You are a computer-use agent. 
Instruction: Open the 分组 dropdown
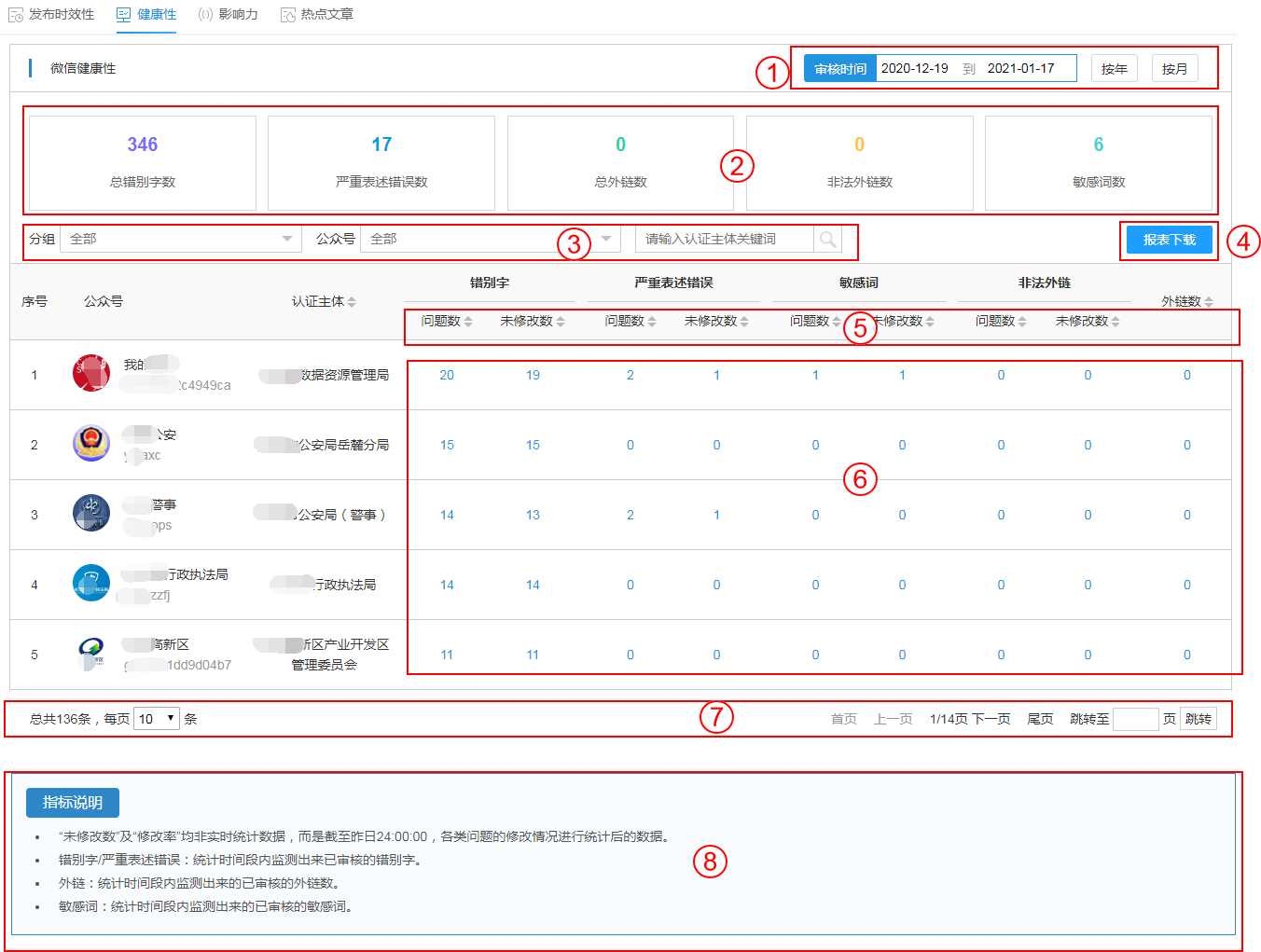click(x=181, y=240)
